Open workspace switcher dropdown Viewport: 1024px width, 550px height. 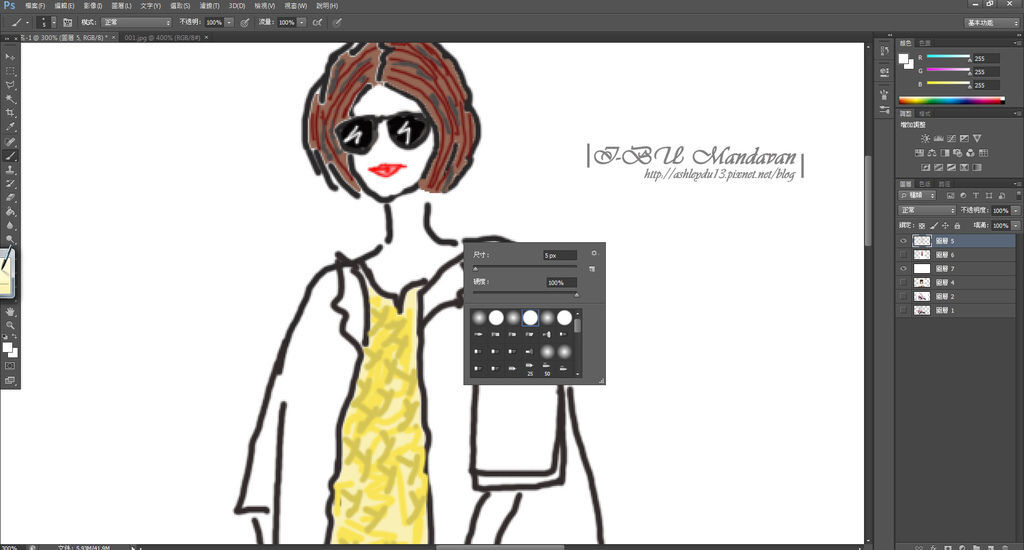click(991, 23)
